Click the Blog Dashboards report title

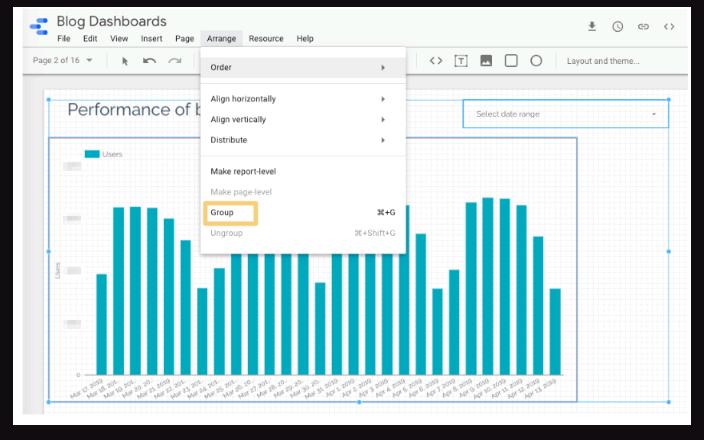111,21
